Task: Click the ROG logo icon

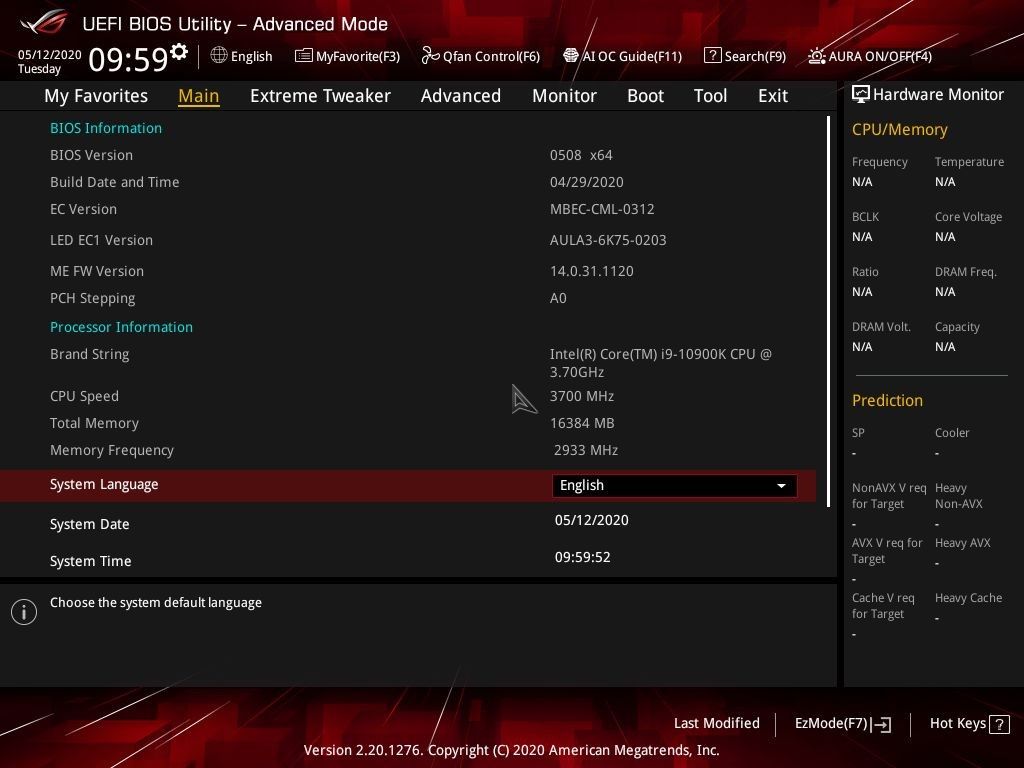Action: (43, 23)
